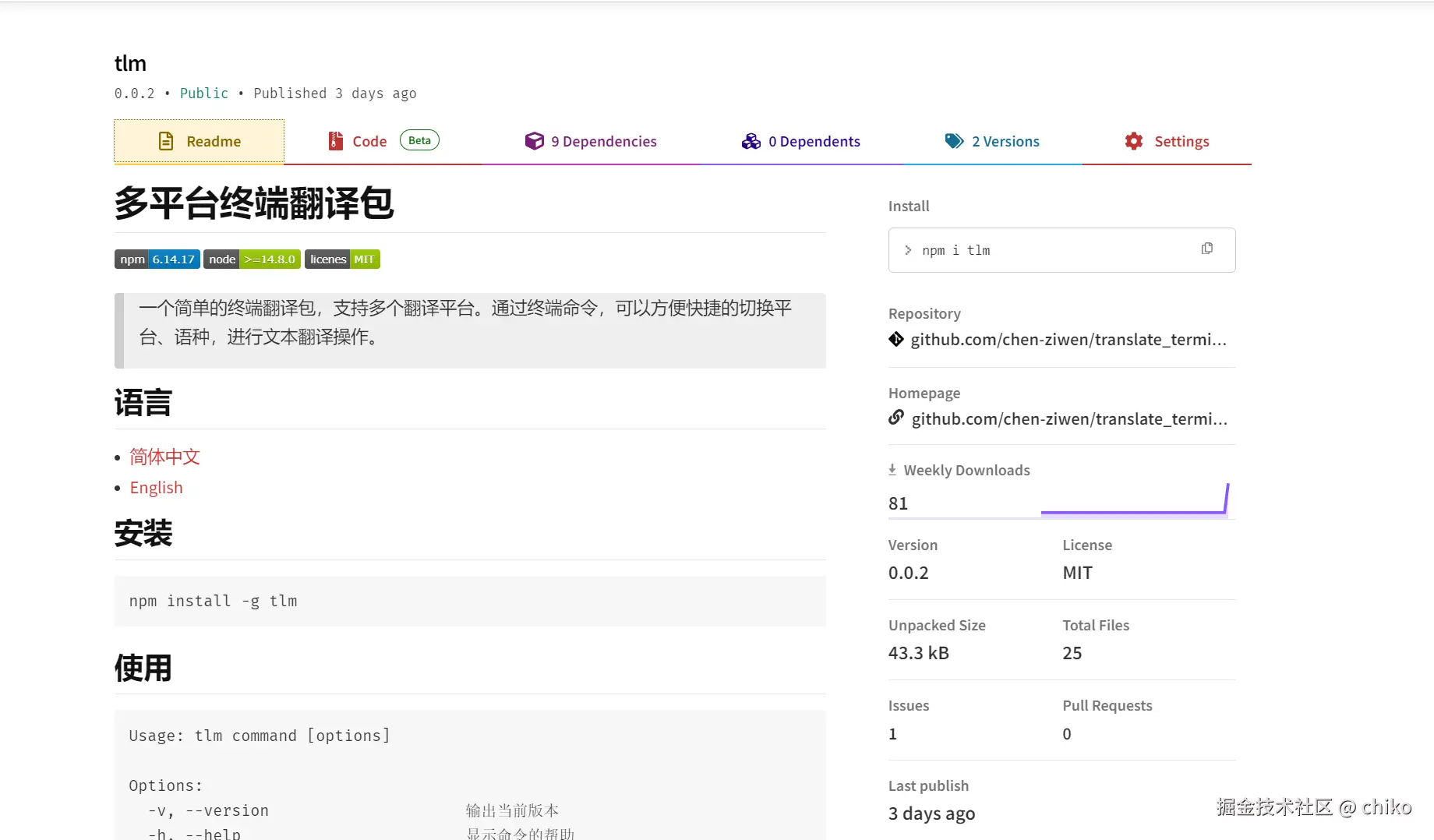
Task: Click the Usage: tlm command [options] line
Action: (x=260, y=736)
